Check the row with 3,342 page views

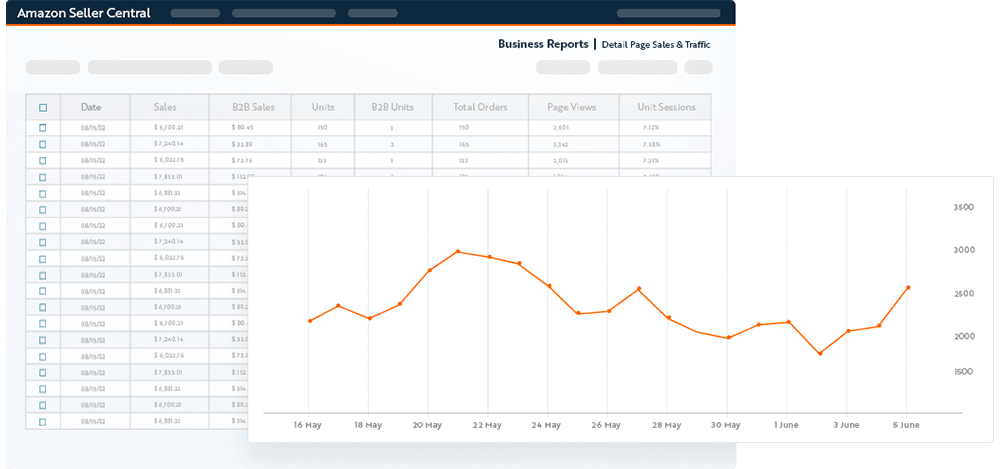click(x=43, y=144)
